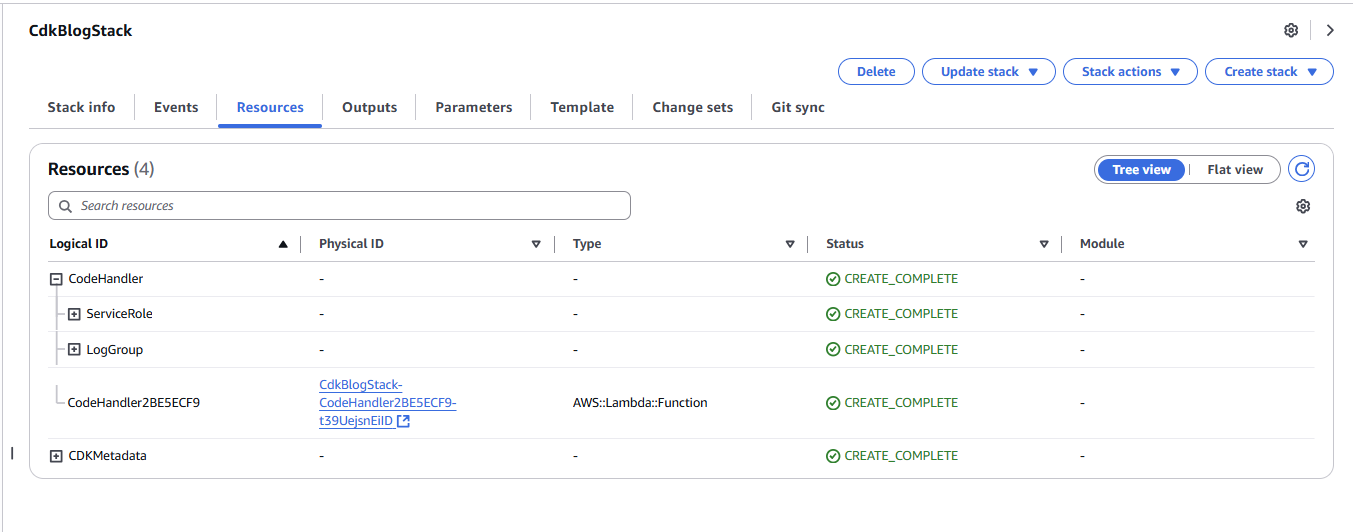This screenshot has width=1353, height=532.
Task: Sort by Module column arrow
Action: coord(1303,244)
